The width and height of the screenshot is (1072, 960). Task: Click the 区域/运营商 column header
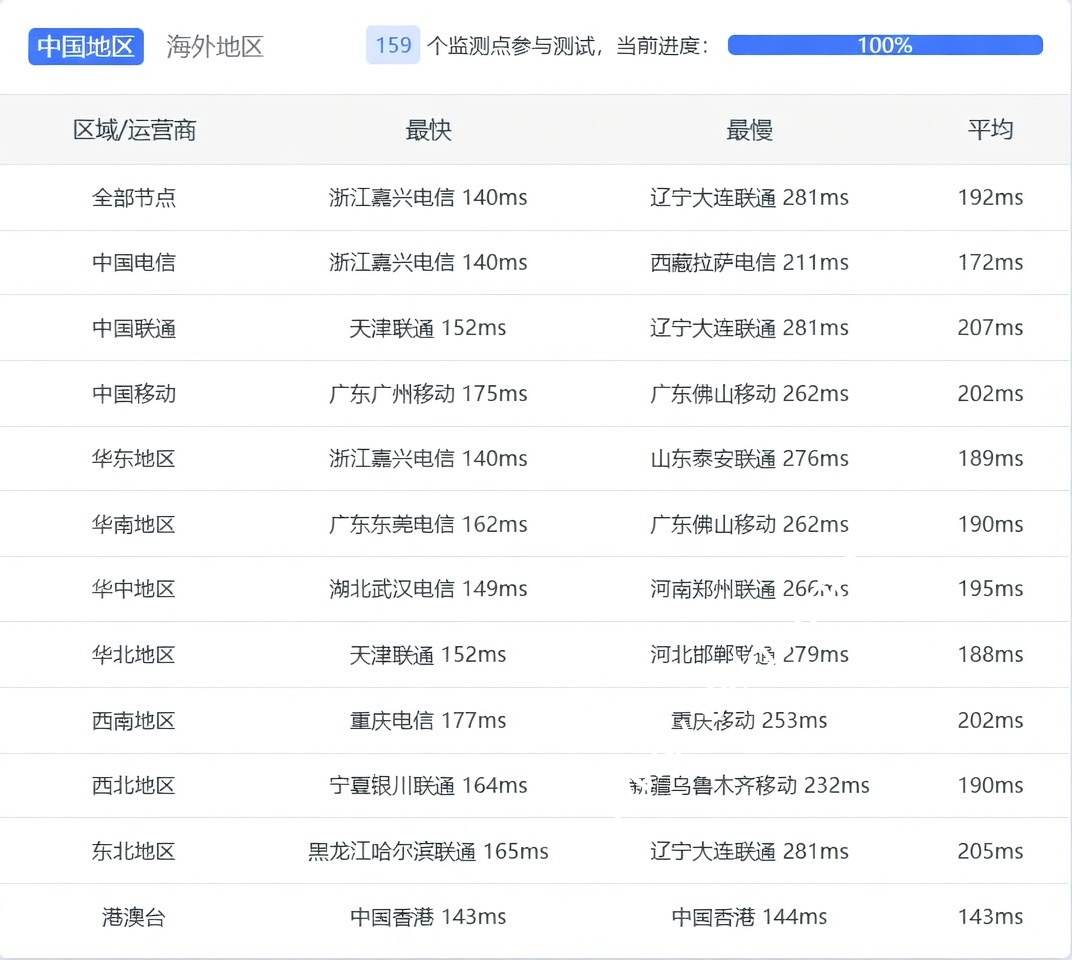click(x=134, y=130)
